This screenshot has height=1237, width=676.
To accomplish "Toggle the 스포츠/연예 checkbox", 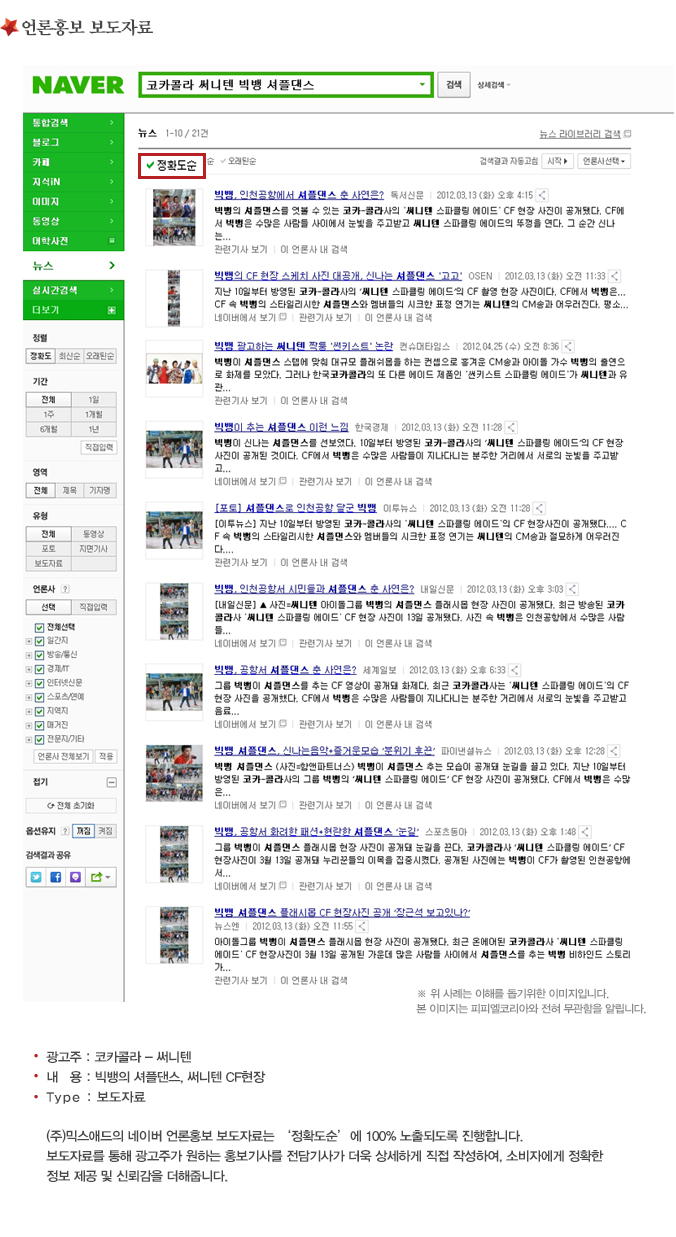I will pyautogui.click(x=40, y=696).
